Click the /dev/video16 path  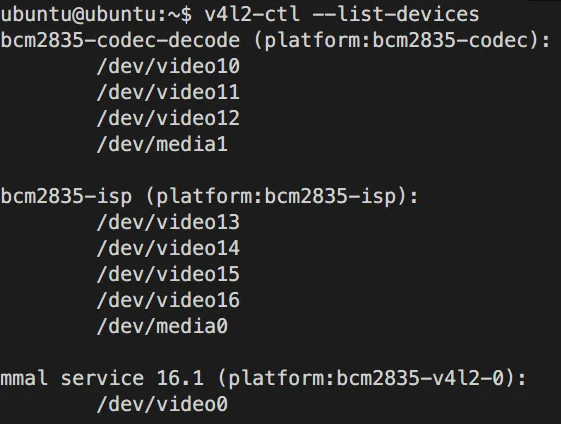[168, 300]
